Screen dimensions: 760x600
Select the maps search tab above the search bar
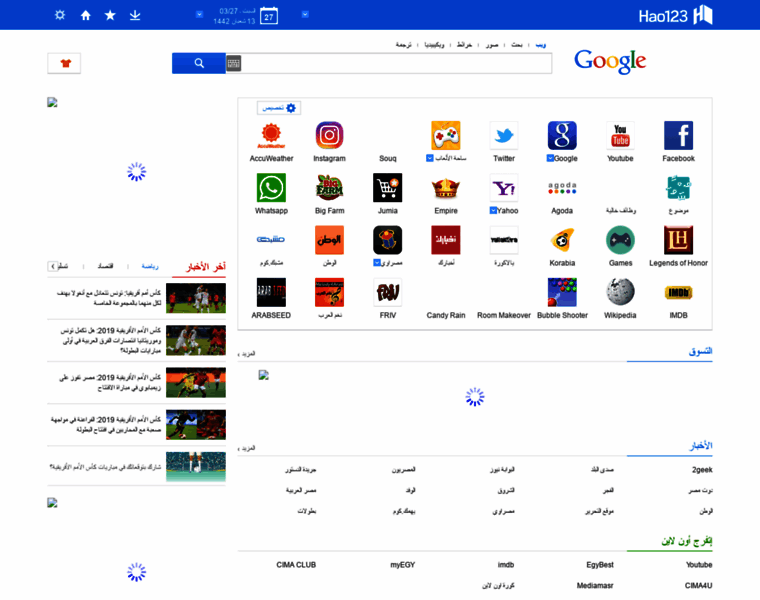click(464, 45)
